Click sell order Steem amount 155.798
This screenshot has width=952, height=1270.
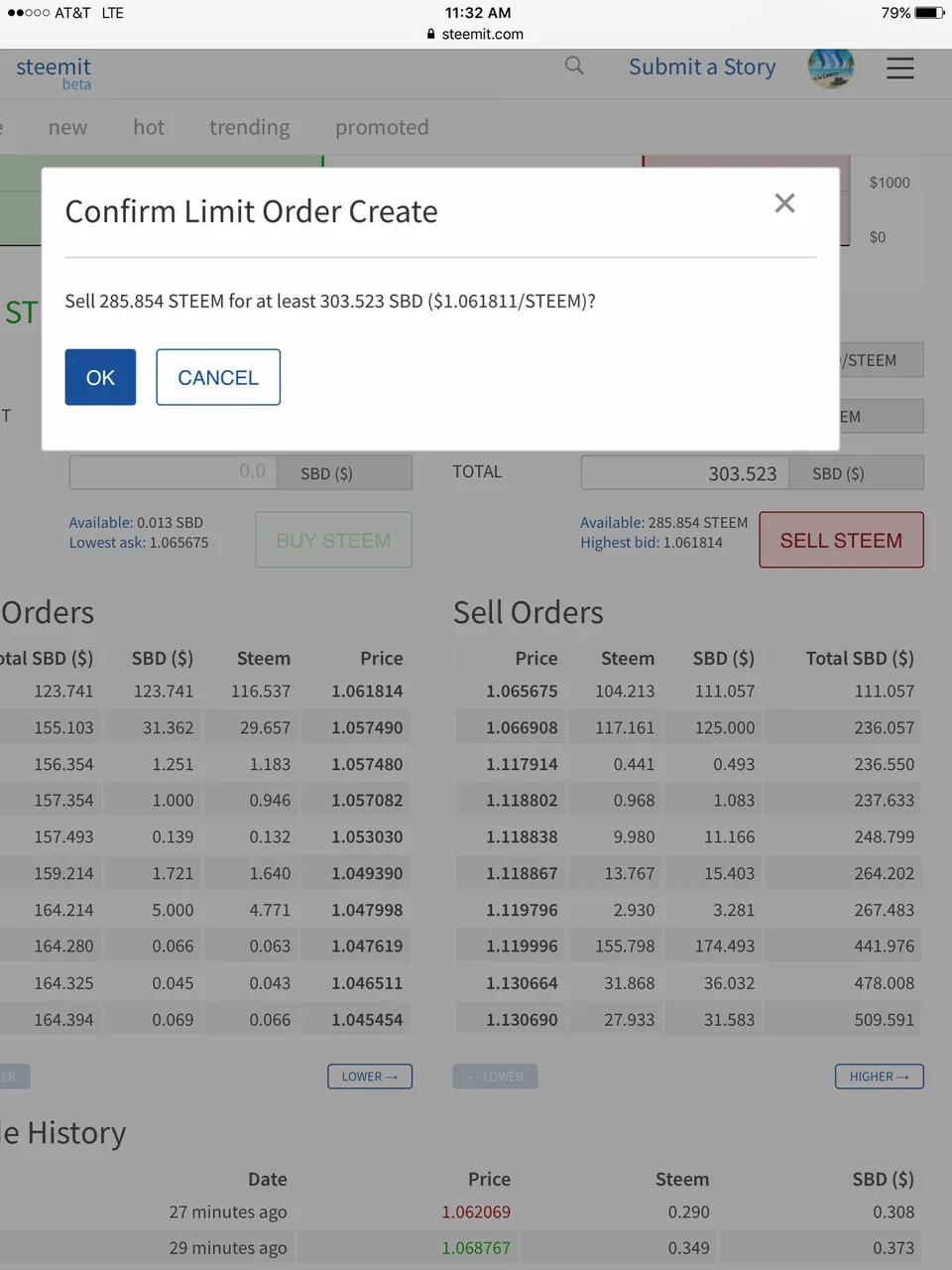coord(625,946)
